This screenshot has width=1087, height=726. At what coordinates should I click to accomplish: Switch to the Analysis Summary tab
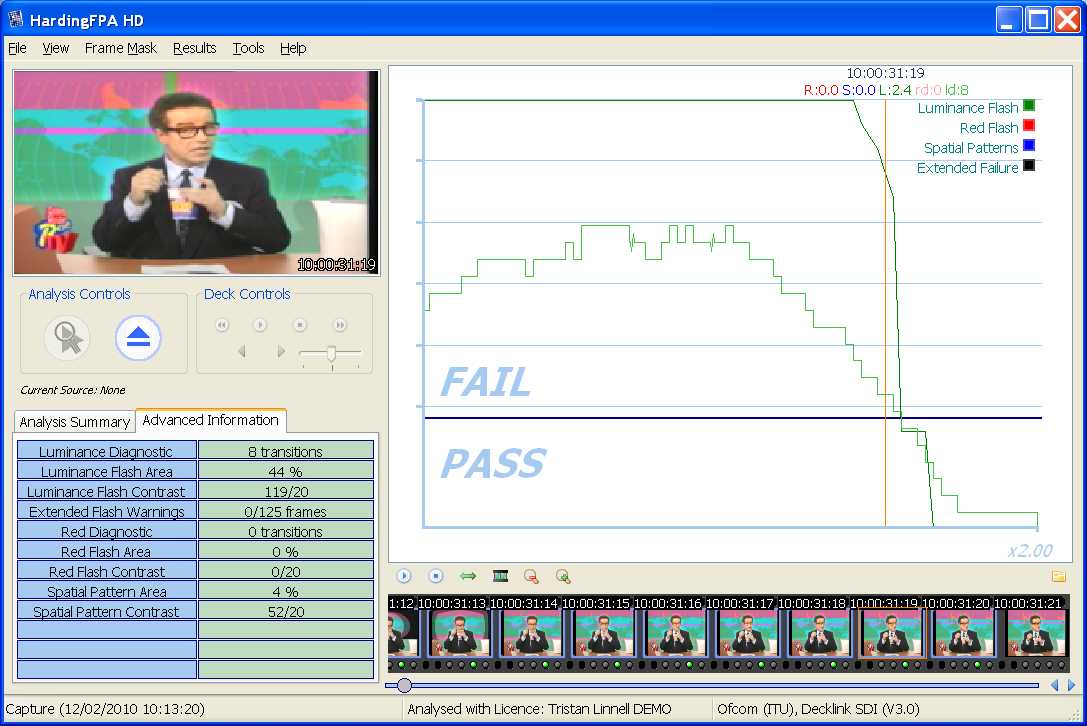click(74, 422)
